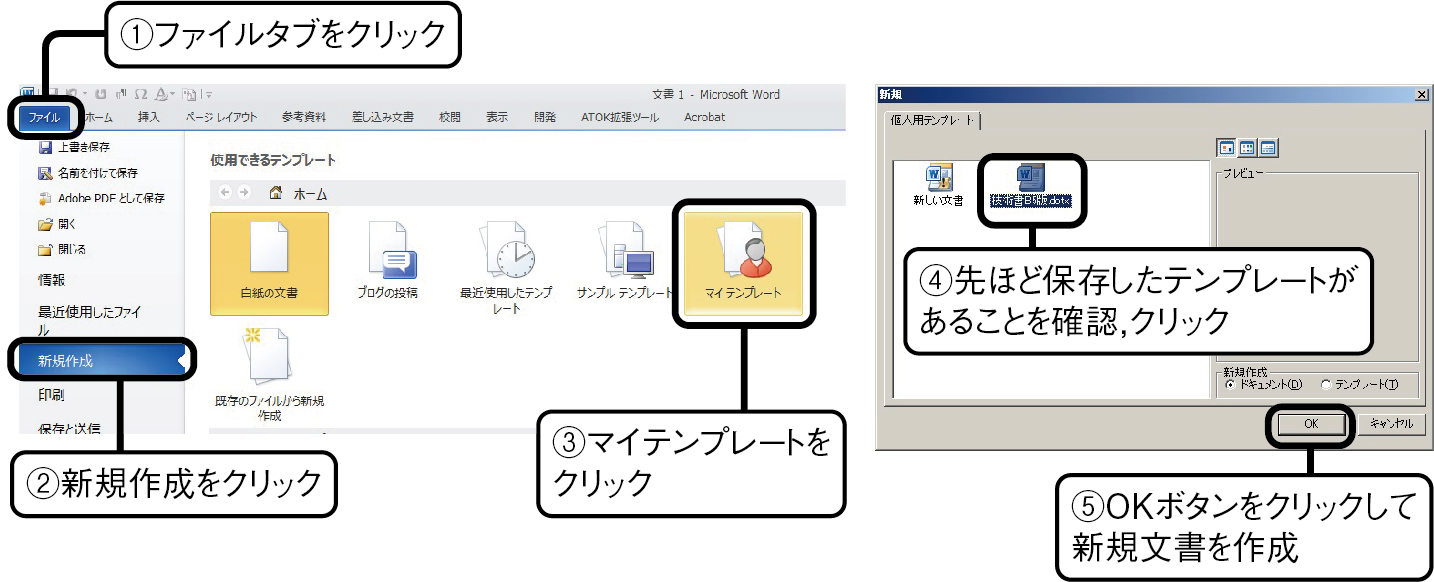Click 閉じる (Close) document item
The height and width of the screenshot is (582, 1434).
62,249
